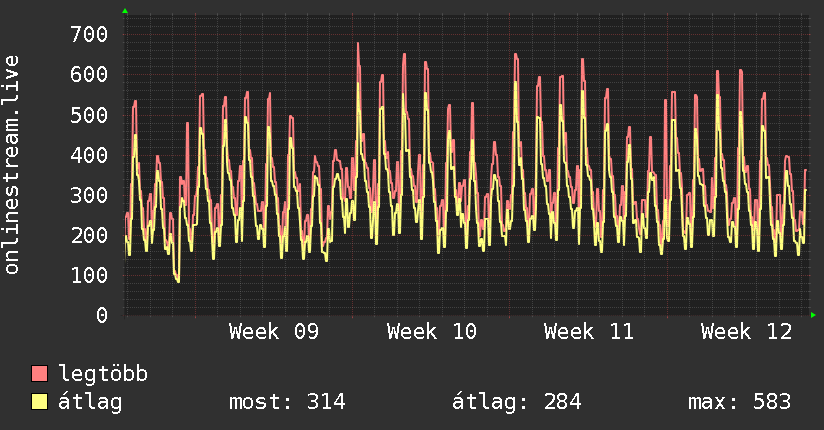The width and height of the screenshot is (824, 430).
Task: Click the max: 583 statistic
Action: click(739, 402)
